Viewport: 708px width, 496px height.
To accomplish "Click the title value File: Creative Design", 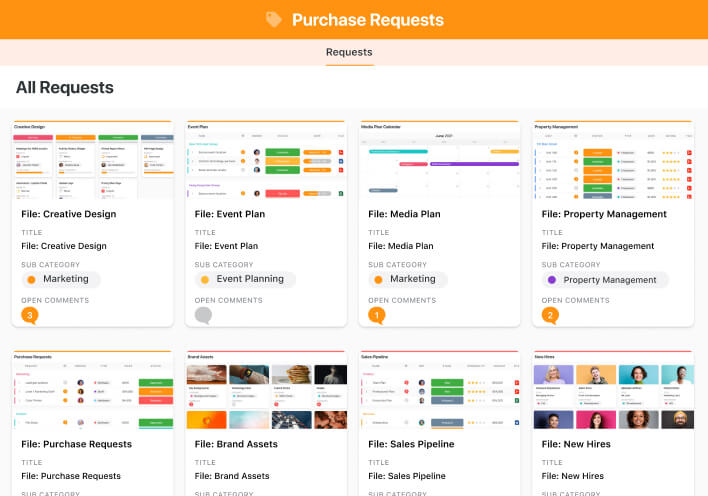I will [64, 246].
